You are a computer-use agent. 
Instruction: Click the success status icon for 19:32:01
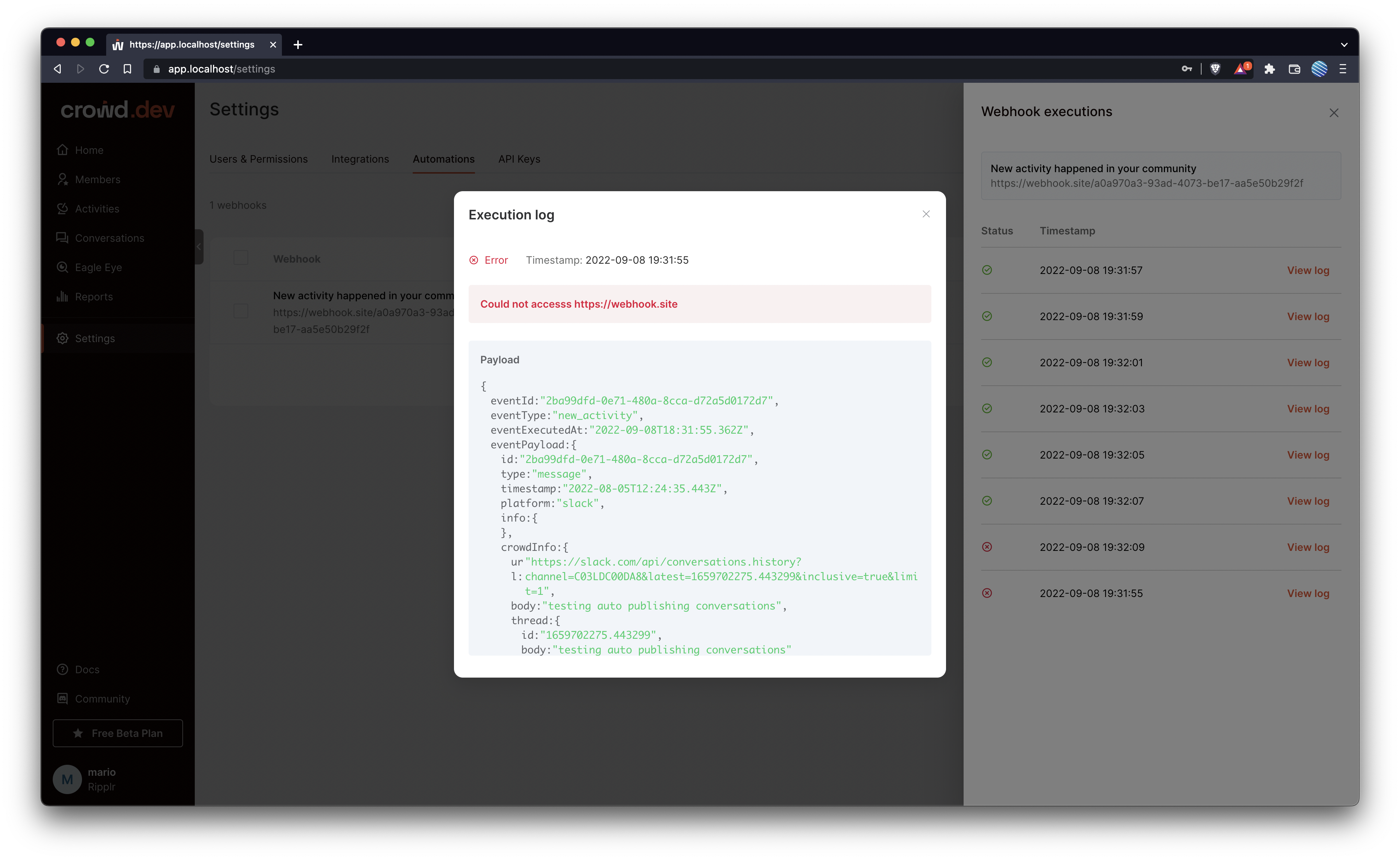tap(987, 362)
